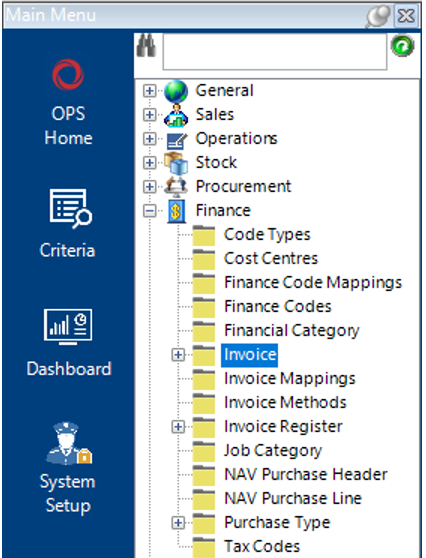Image resolution: width=426 pixels, height=558 pixels.
Task: Open the Invoice Register entry
Action: (x=283, y=427)
